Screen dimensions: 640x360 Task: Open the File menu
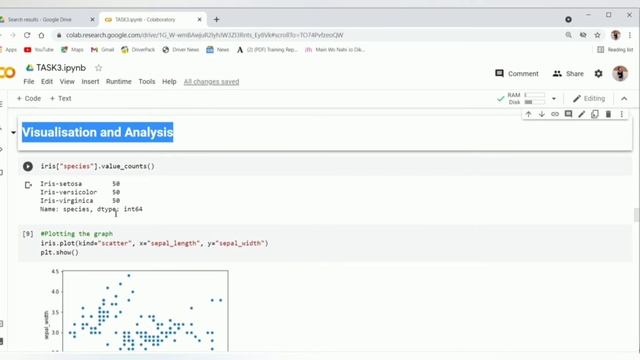(29, 82)
